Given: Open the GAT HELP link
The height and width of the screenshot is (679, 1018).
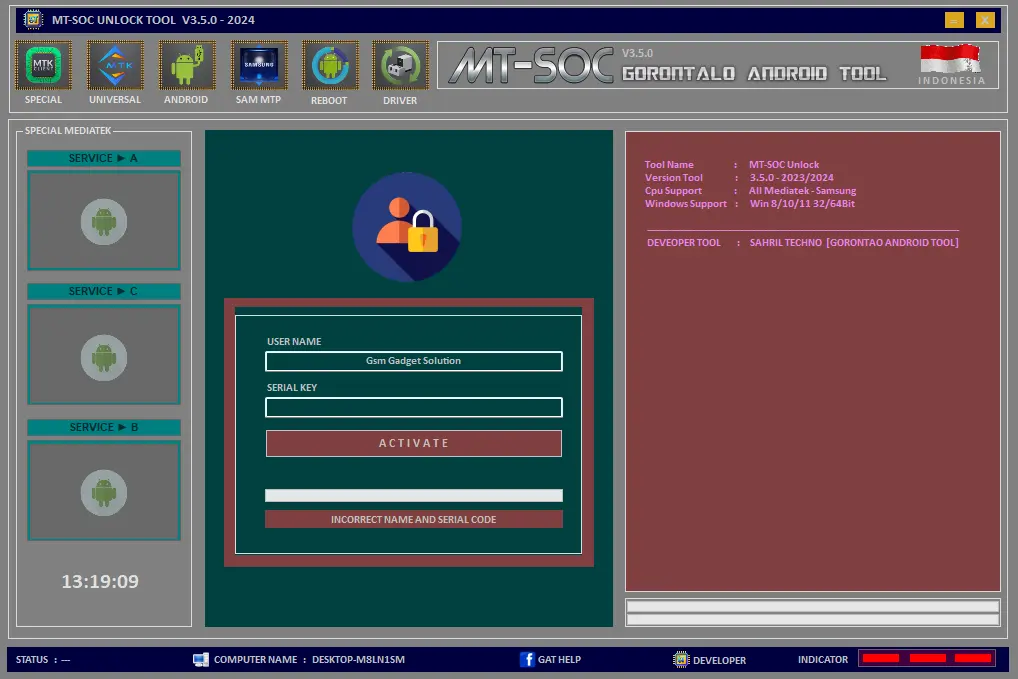Looking at the screenshot, I should (x=559, y=660).
